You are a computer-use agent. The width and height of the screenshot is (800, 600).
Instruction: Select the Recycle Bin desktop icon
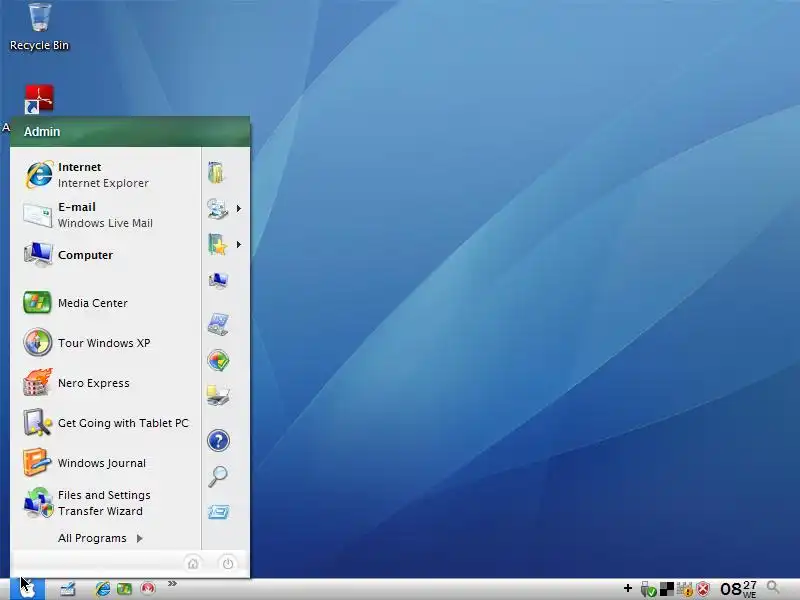tap(39, 27)
